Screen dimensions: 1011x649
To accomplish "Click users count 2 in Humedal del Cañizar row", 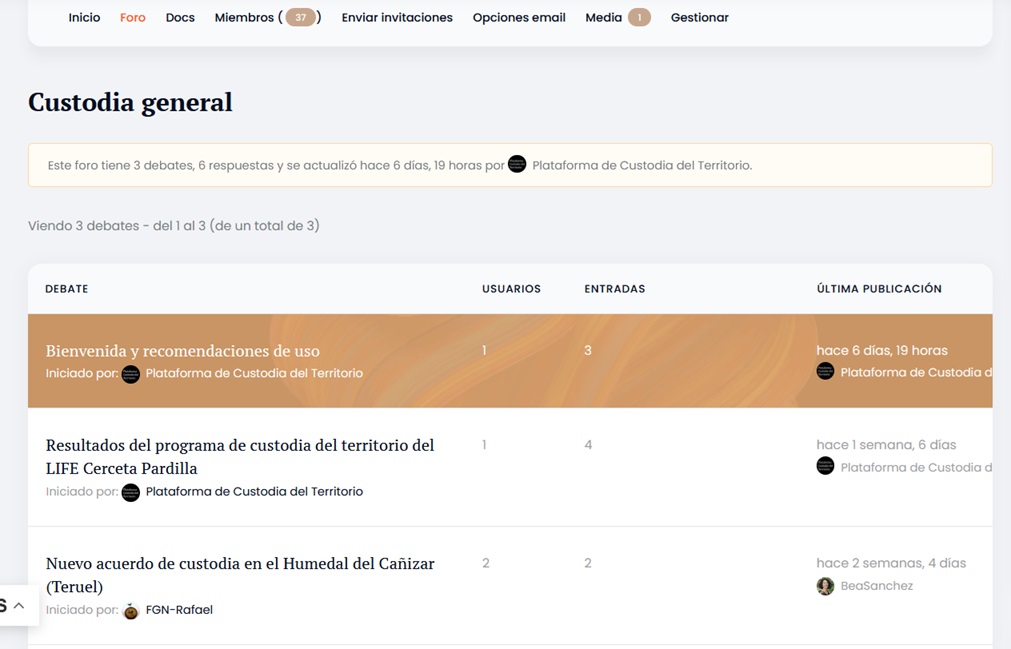I will [x=486, y=563].
